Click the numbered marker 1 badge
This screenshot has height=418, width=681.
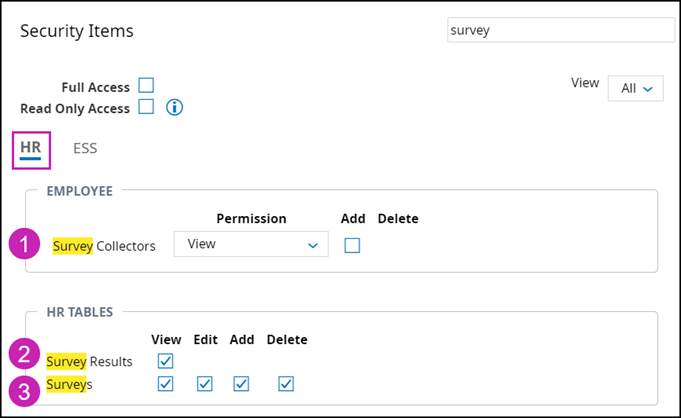(26, 245)
